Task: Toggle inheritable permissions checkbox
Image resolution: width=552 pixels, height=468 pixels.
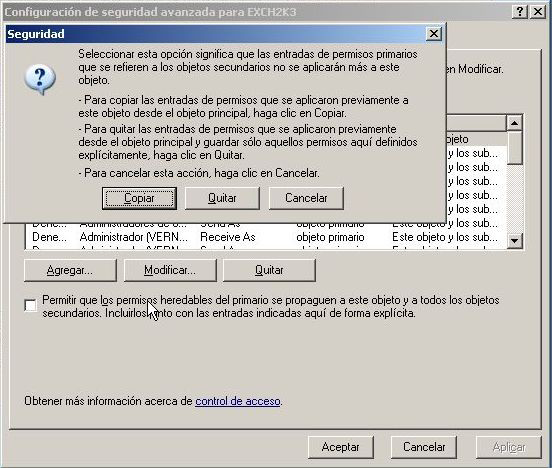Action: point(31,305)
